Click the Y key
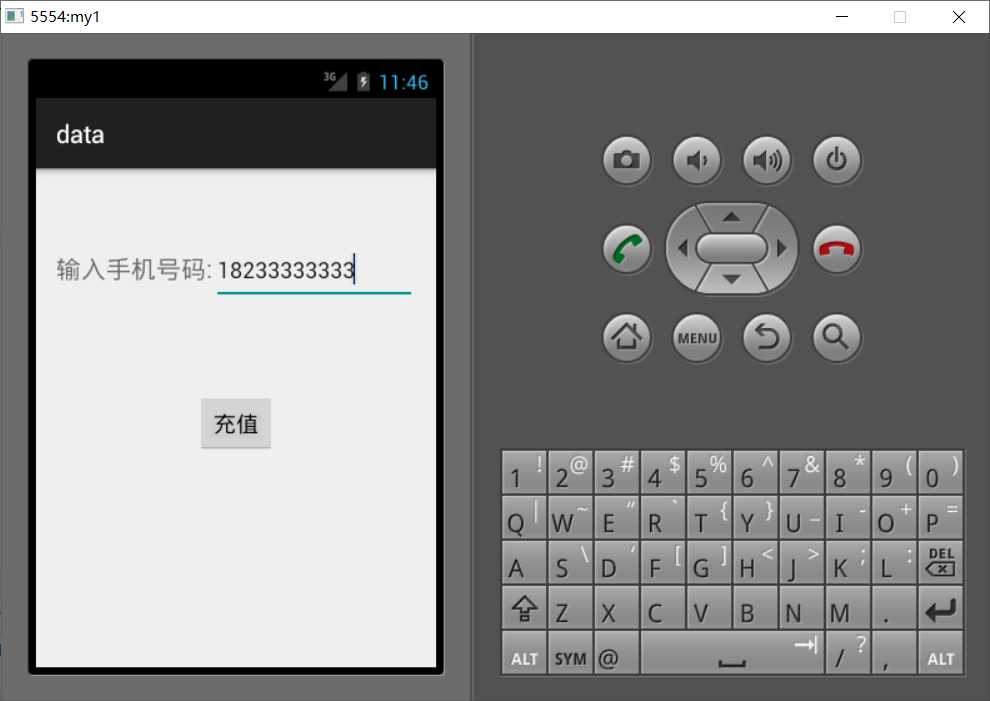Viewport: 990px width, 701px height. tap(755, 517)
